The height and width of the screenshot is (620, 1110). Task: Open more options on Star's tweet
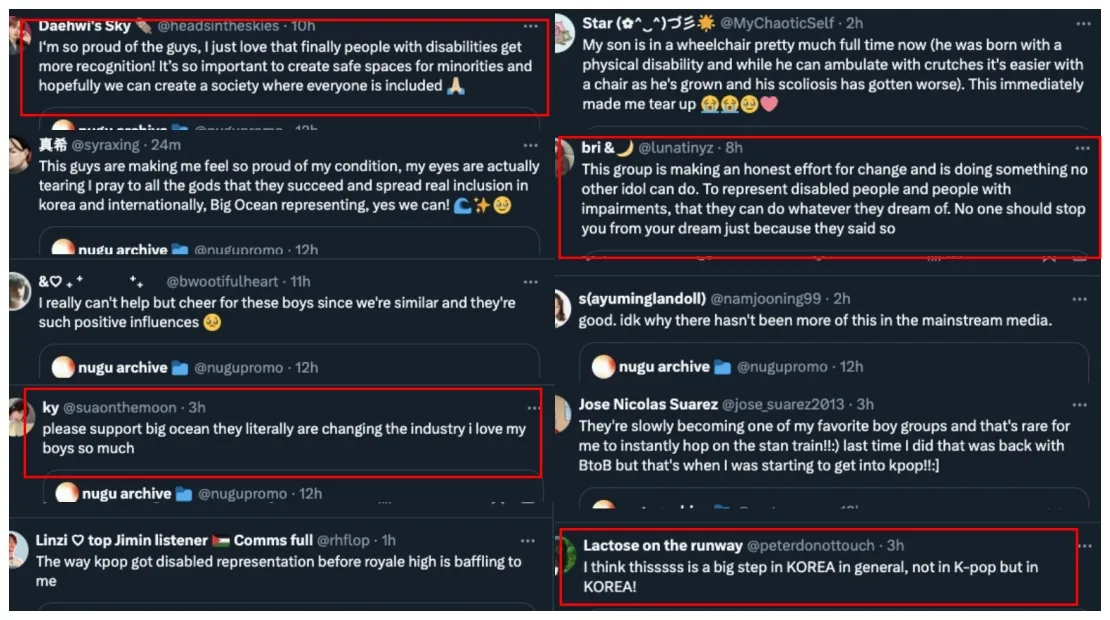coord(1083,23)
